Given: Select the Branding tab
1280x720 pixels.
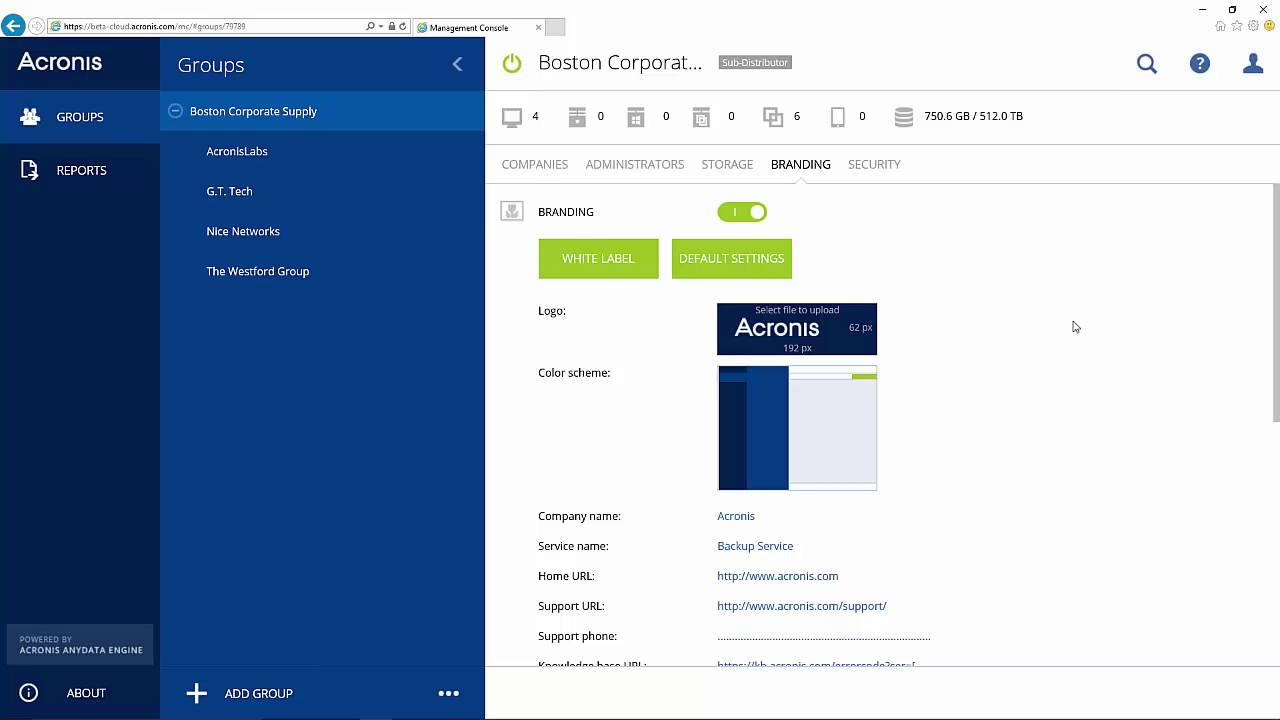Looking at the screenshot, I should point(801,164).
